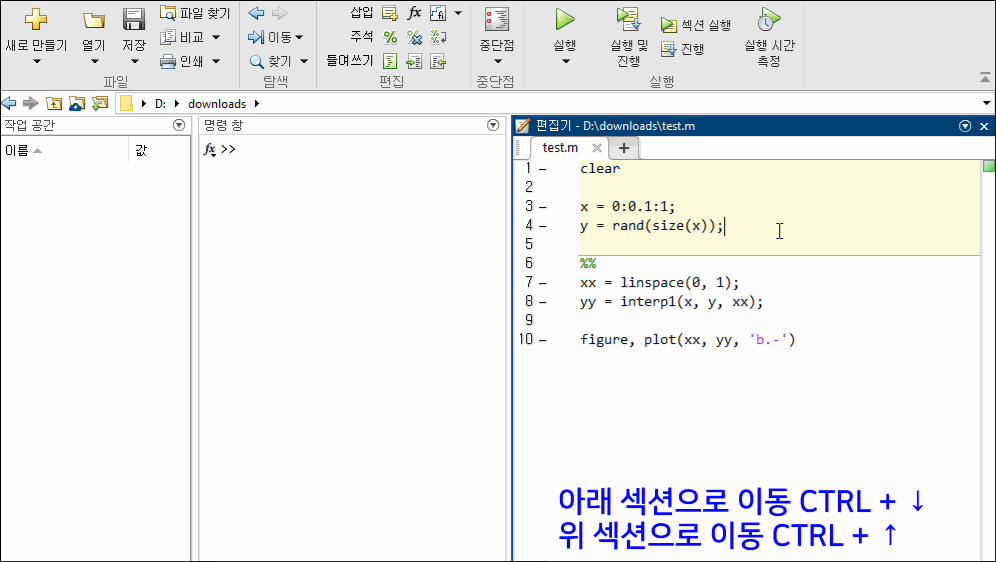Click the green 실행 (Run) play icon
The width and height of the screenshot is (996, 562).
pos(564,19)
